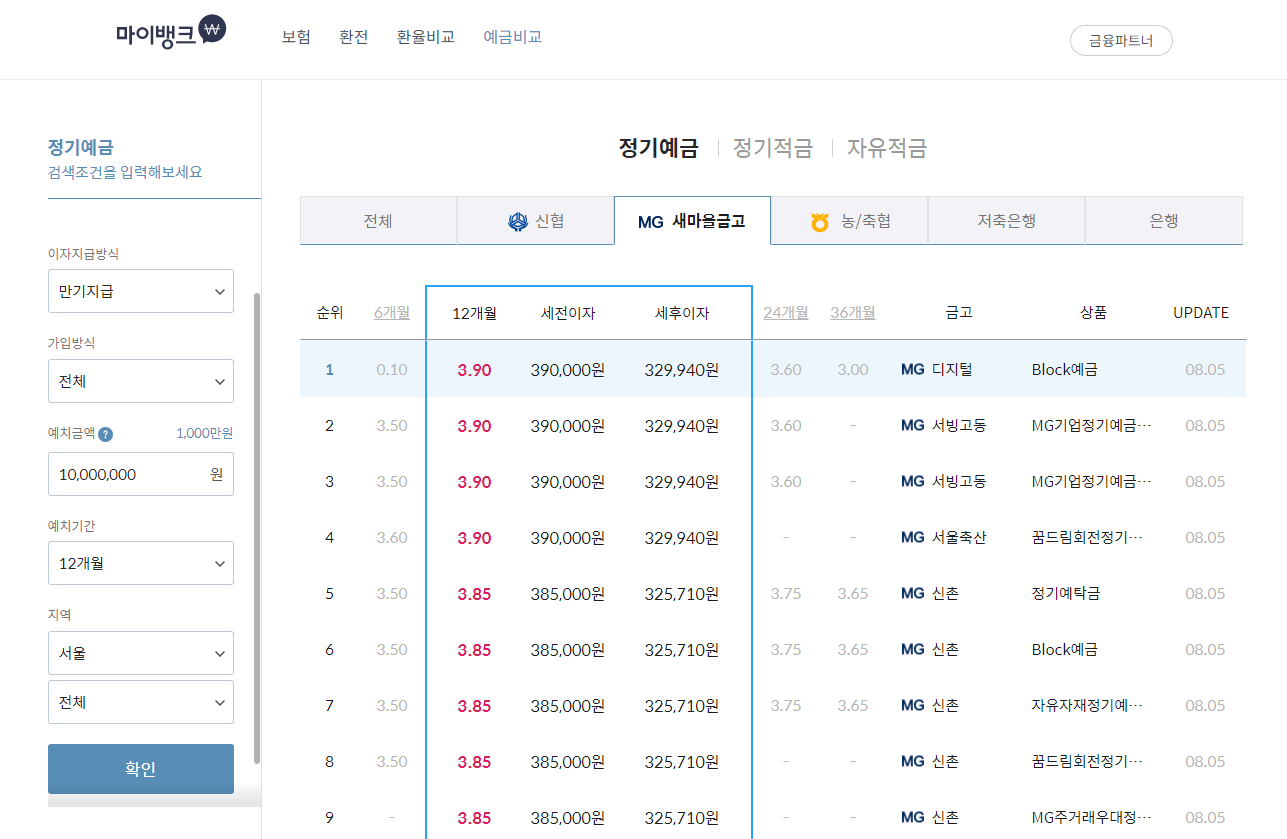Click the 12개월 column header

pyautogui.click(x=474, y=313)
